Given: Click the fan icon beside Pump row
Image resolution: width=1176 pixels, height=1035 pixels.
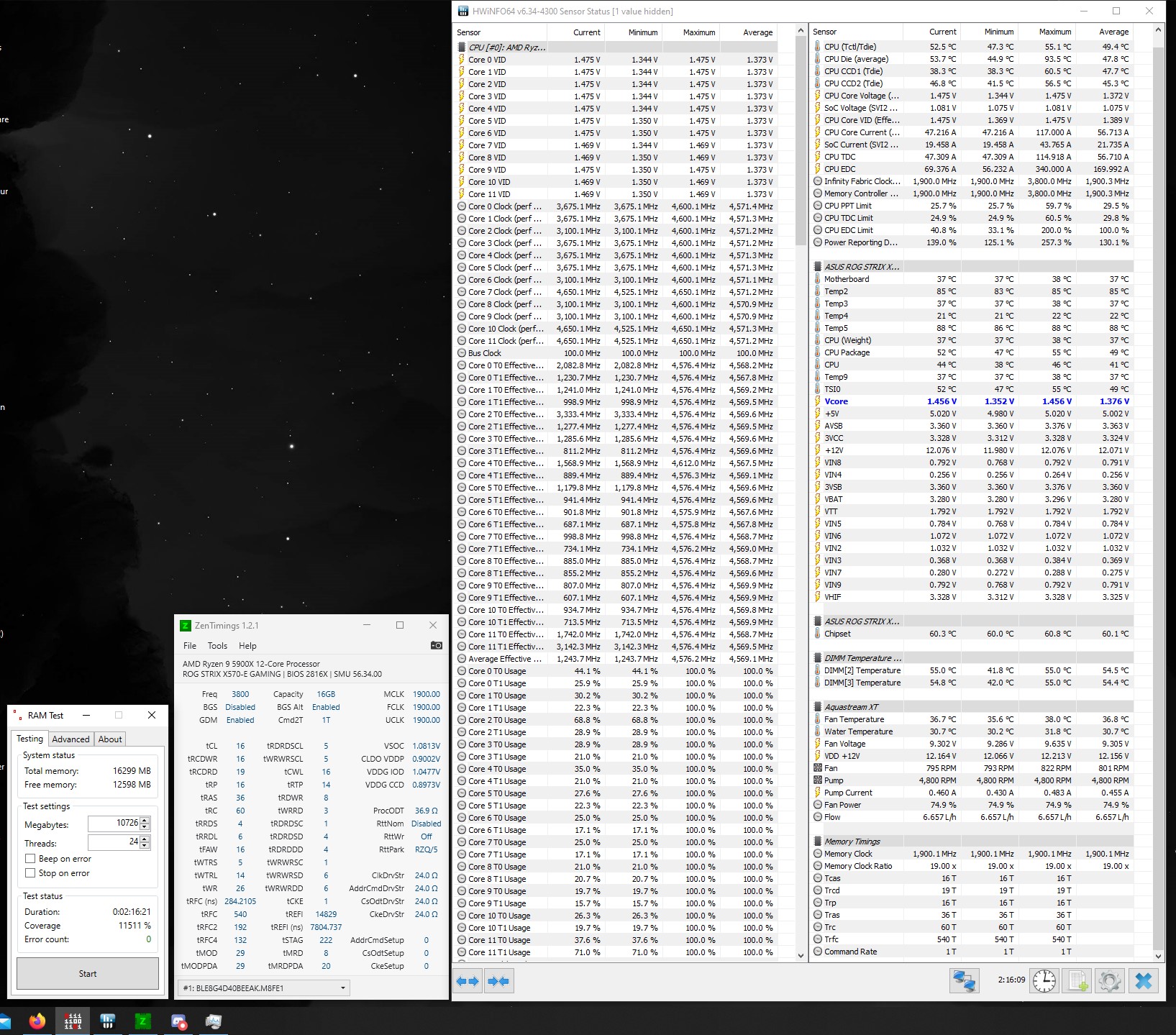Looking at the screenshot, I should pos(818,780).
